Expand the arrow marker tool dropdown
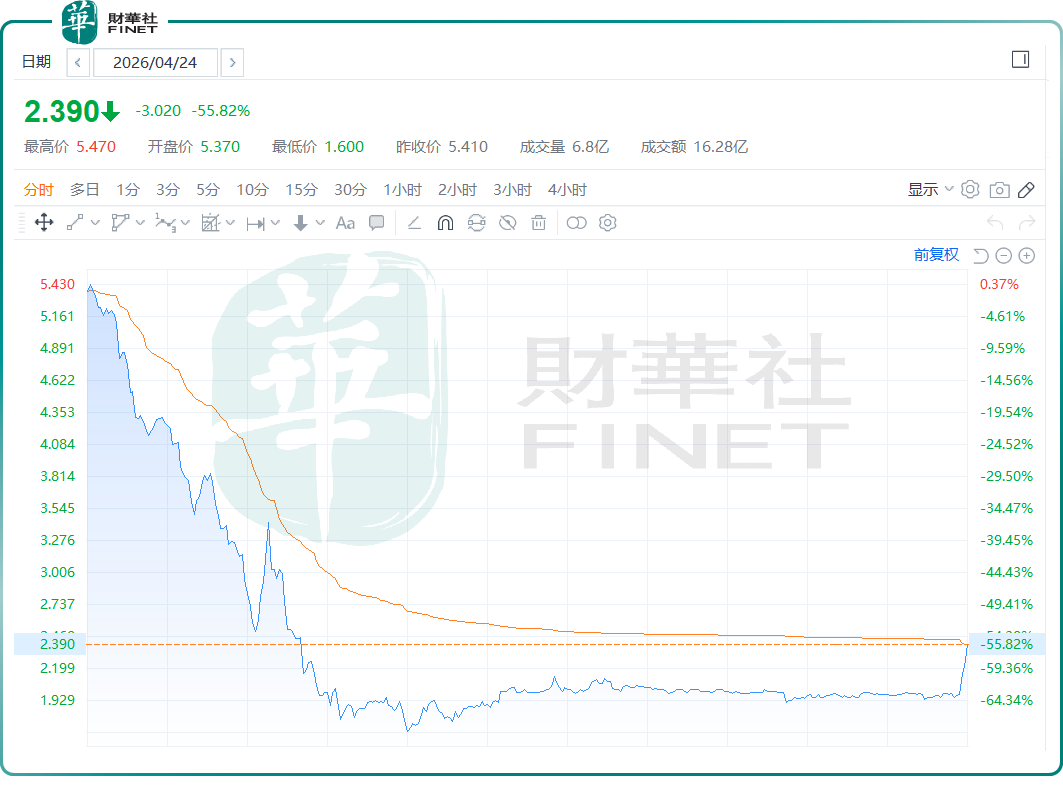The width and height of the screenshot is (1063, 796). click(320, 223)
